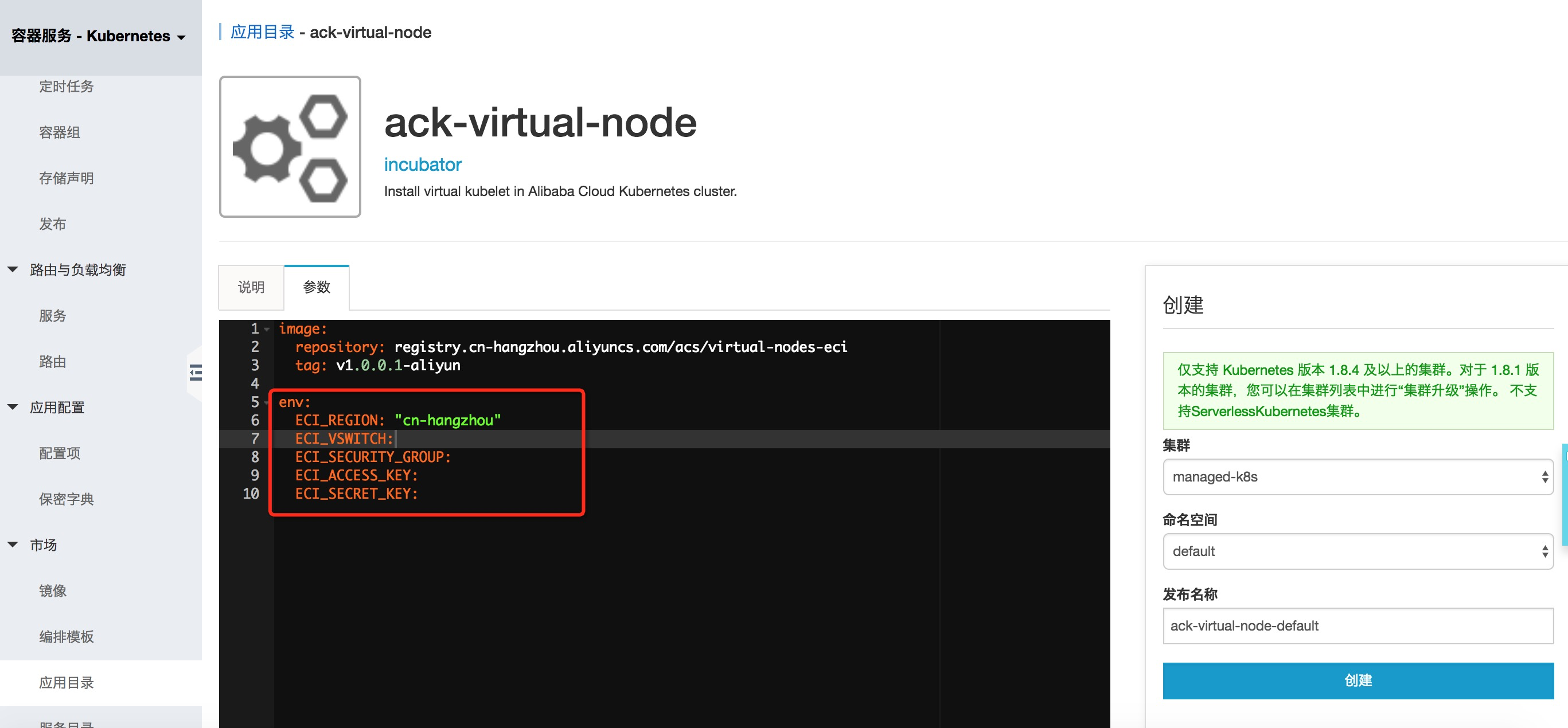Screen dimensions: 1568x728
Task: Collapse the 路由与负载均衡 section
Action: (12, 269)
